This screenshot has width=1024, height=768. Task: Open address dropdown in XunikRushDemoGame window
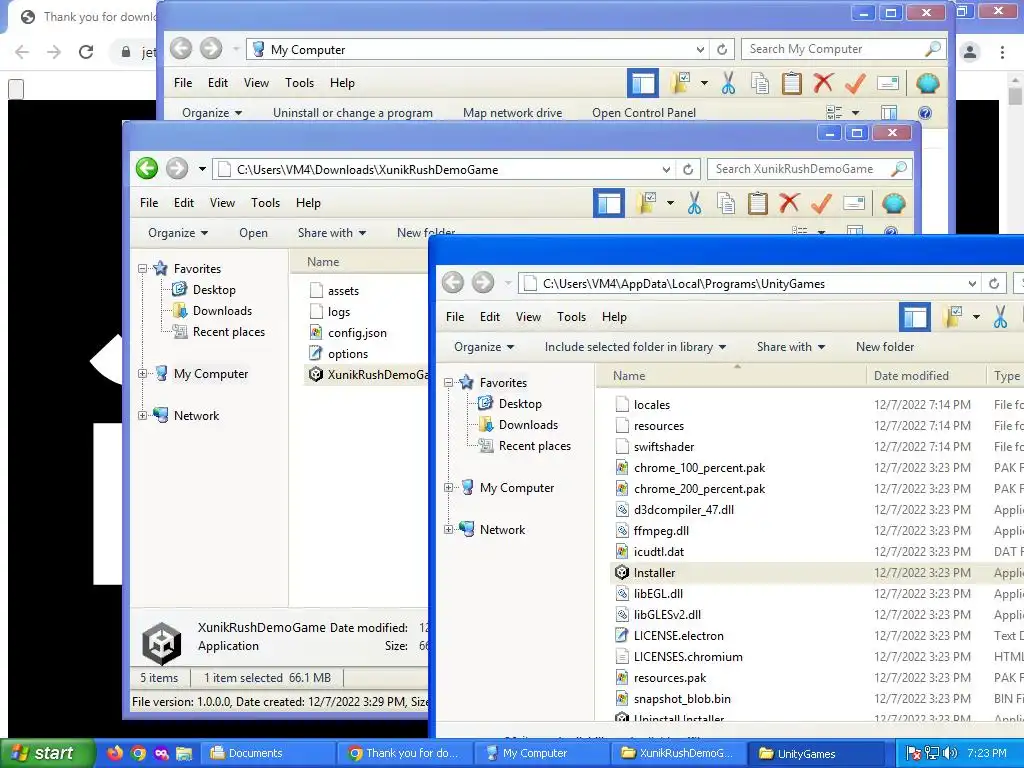[x=666, y=170]
